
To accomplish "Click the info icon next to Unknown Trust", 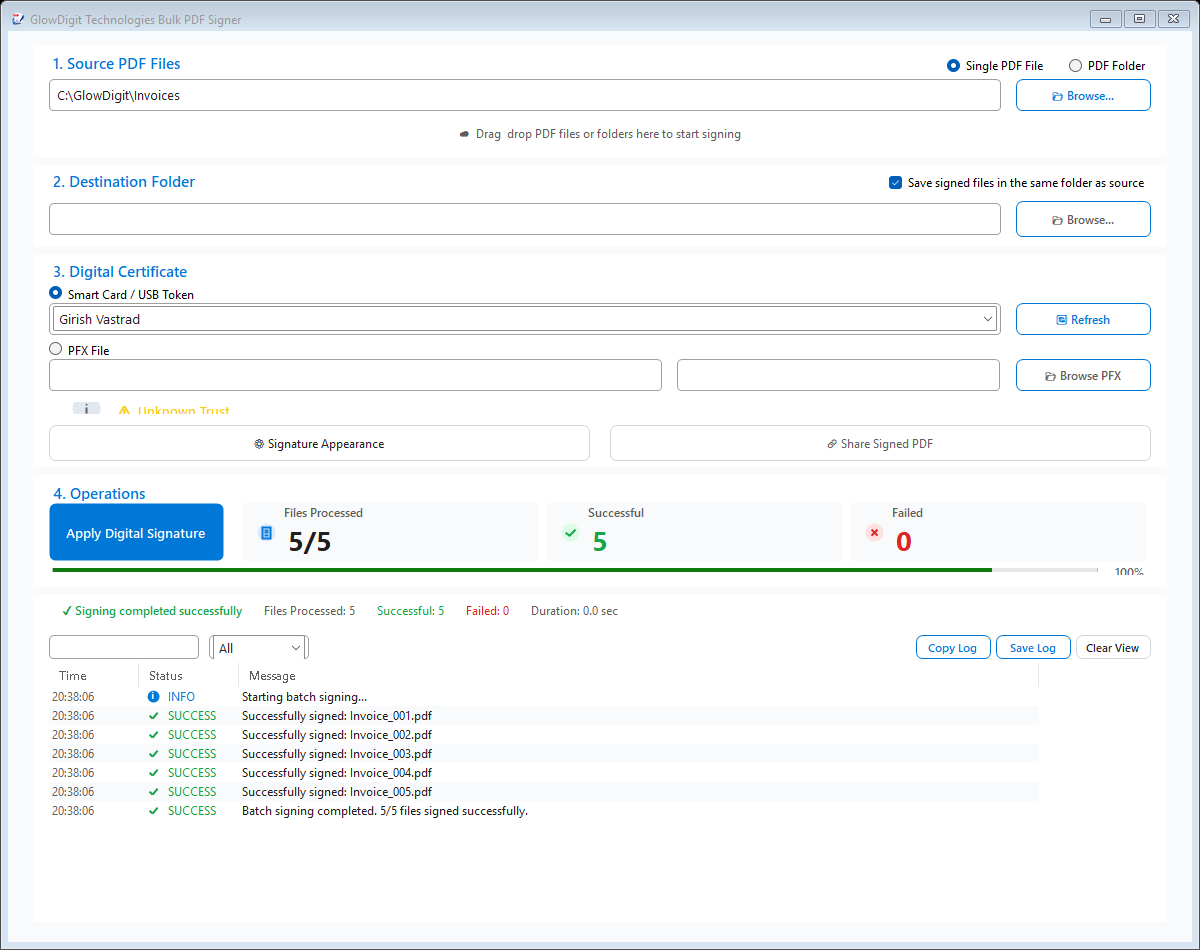I will coord(86,409).
